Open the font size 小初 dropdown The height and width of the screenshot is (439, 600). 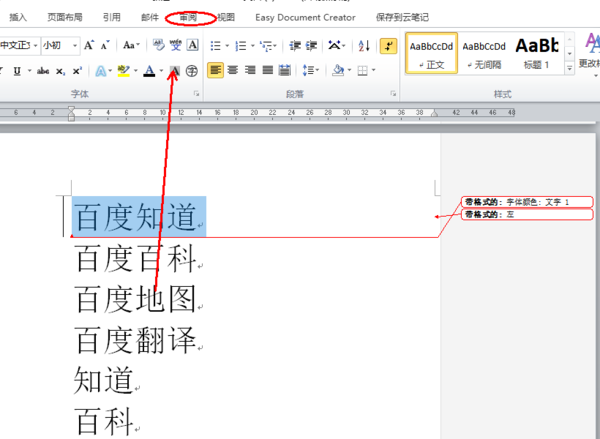(75, 46)
